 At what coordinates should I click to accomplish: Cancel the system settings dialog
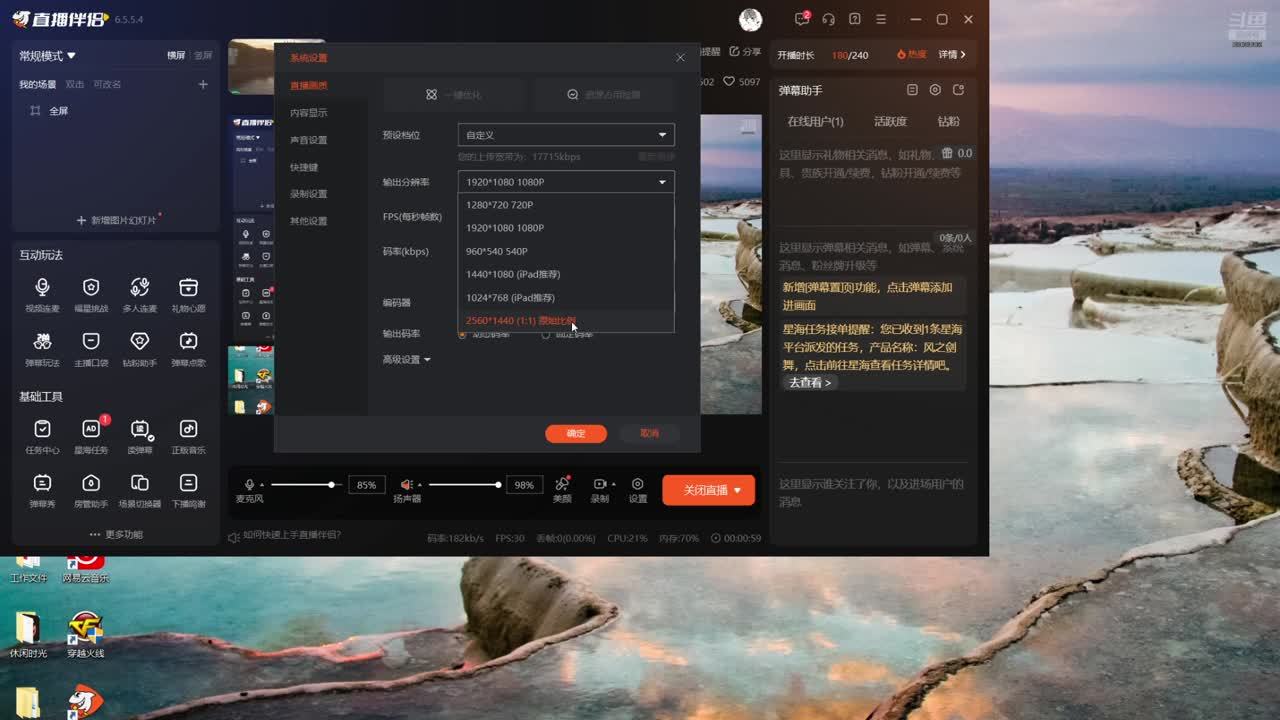(650, 433)
